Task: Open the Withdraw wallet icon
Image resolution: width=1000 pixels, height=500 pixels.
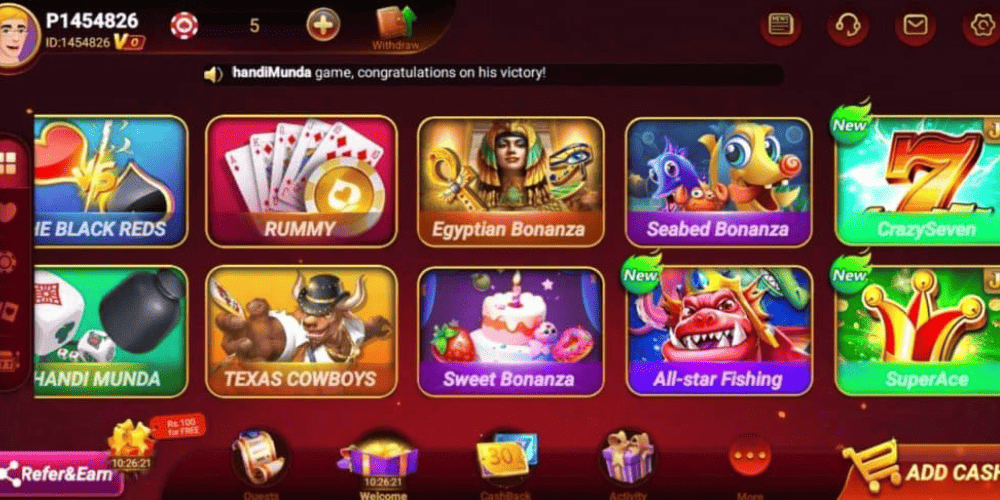Action: tap(395, 27)
